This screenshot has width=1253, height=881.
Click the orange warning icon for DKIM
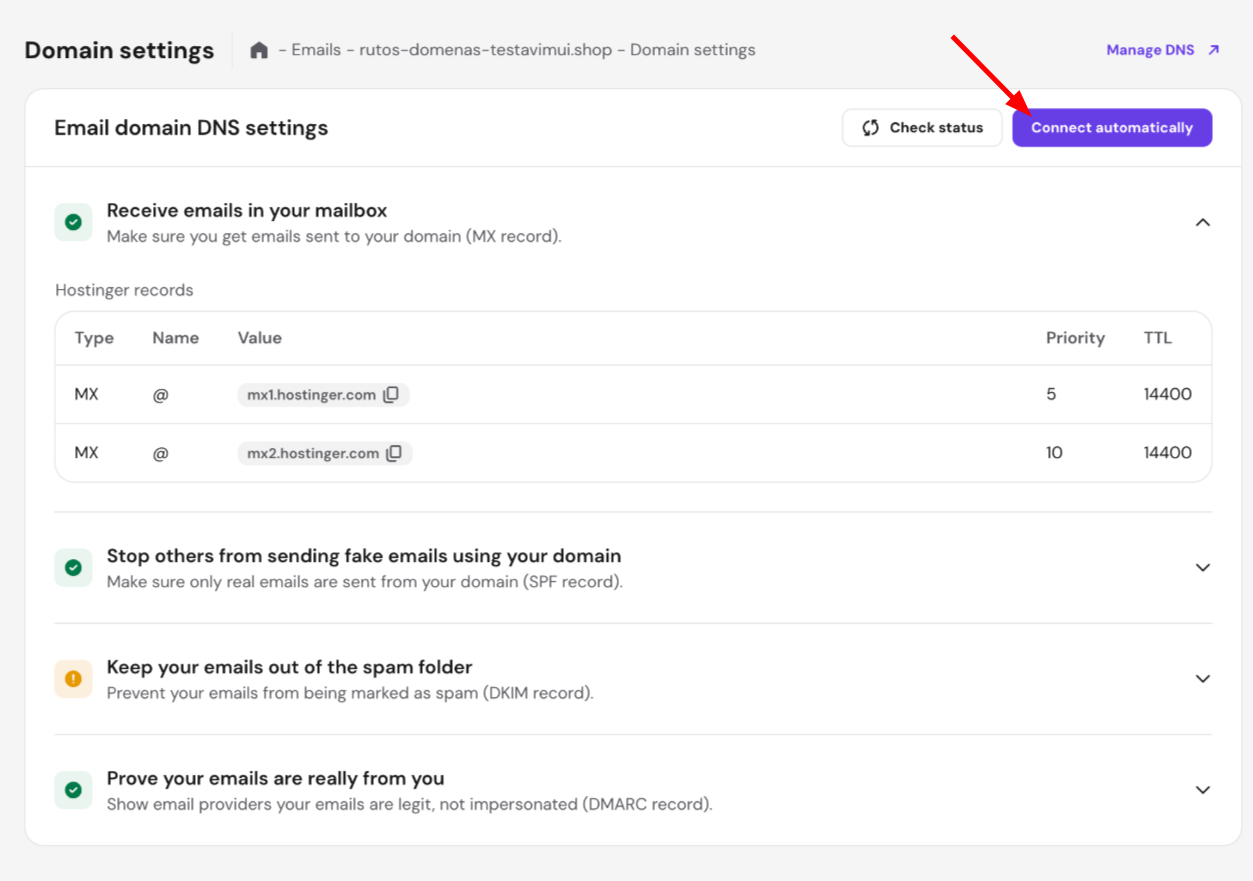coord(73,679)
